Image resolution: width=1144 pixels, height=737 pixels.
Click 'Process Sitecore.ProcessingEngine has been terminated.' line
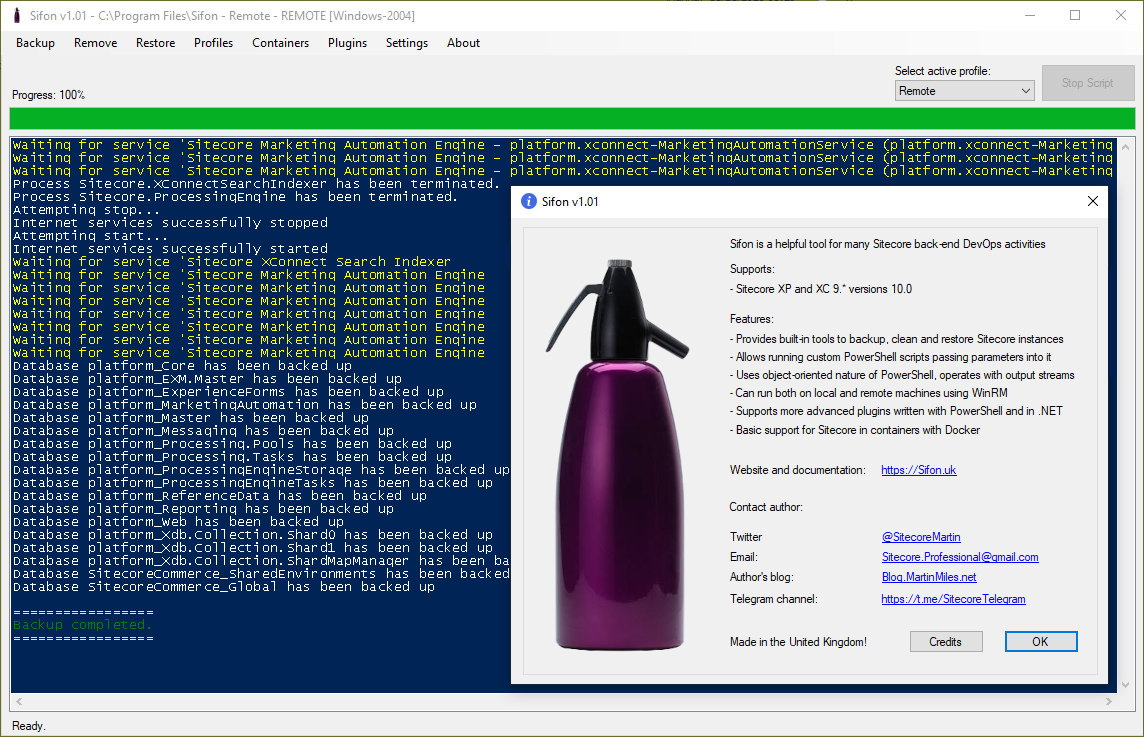[x=235, y=196]
